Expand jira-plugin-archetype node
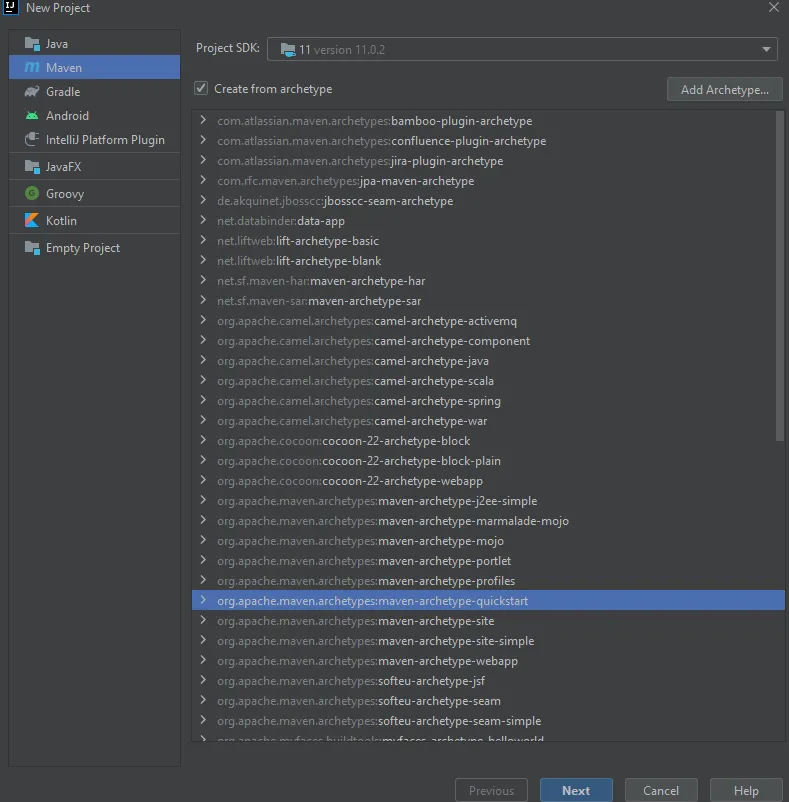This screenshot has height=802, width=789. [x=203, y=160]
